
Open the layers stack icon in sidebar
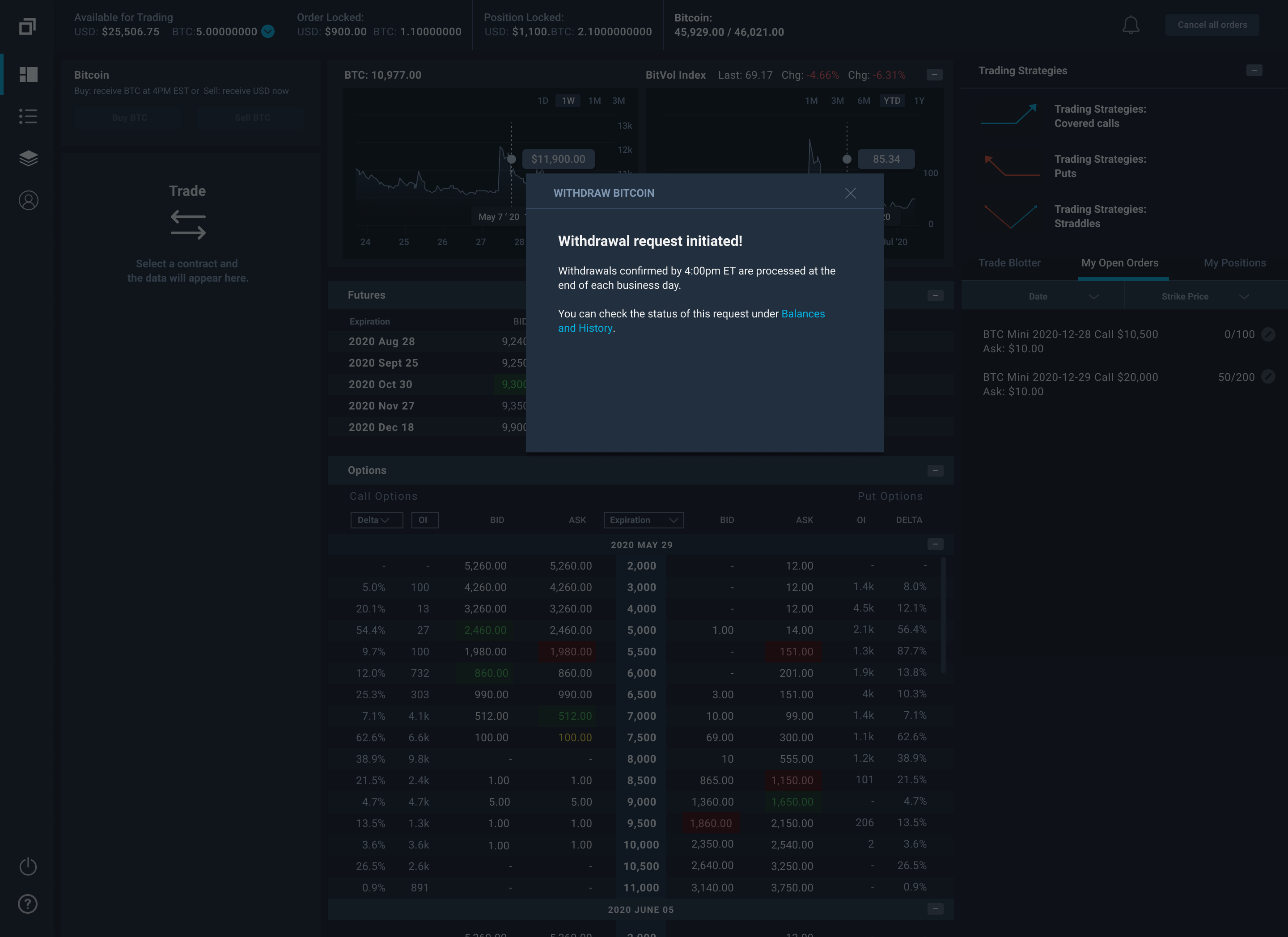coord(28,158)
